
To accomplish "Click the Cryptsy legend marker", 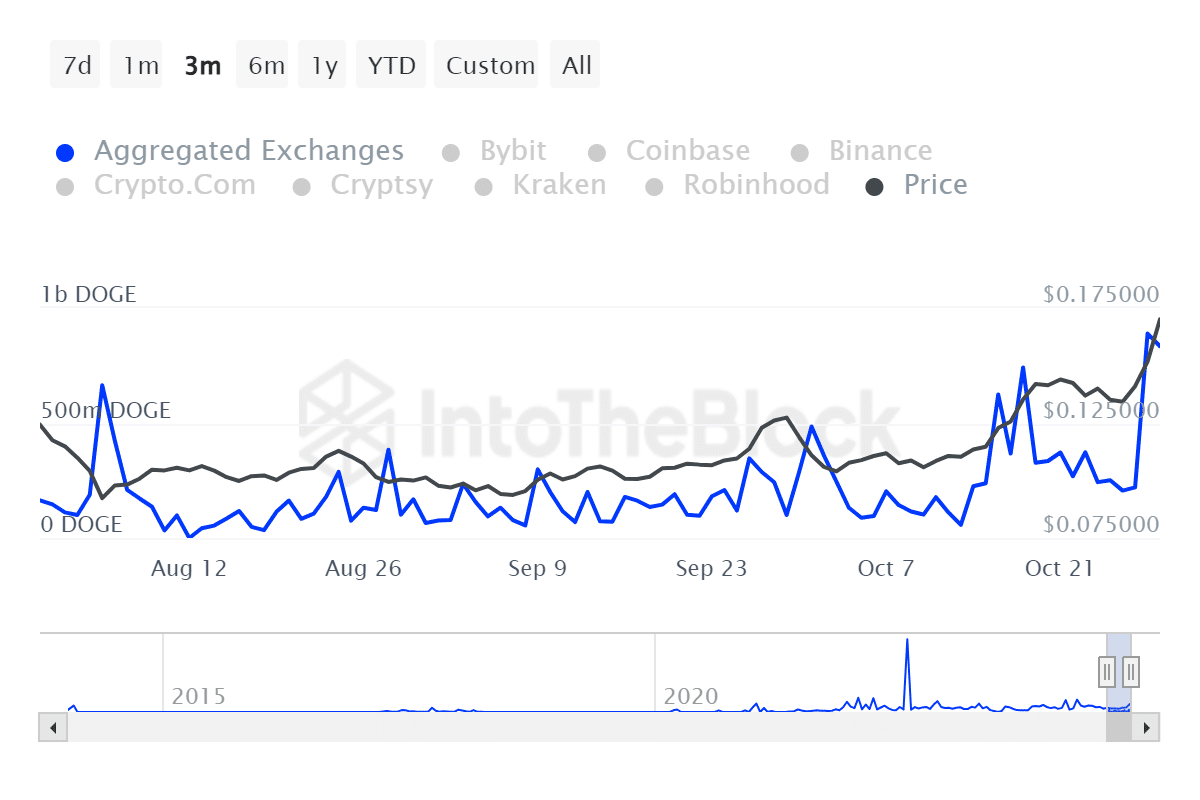I will 302,187.
